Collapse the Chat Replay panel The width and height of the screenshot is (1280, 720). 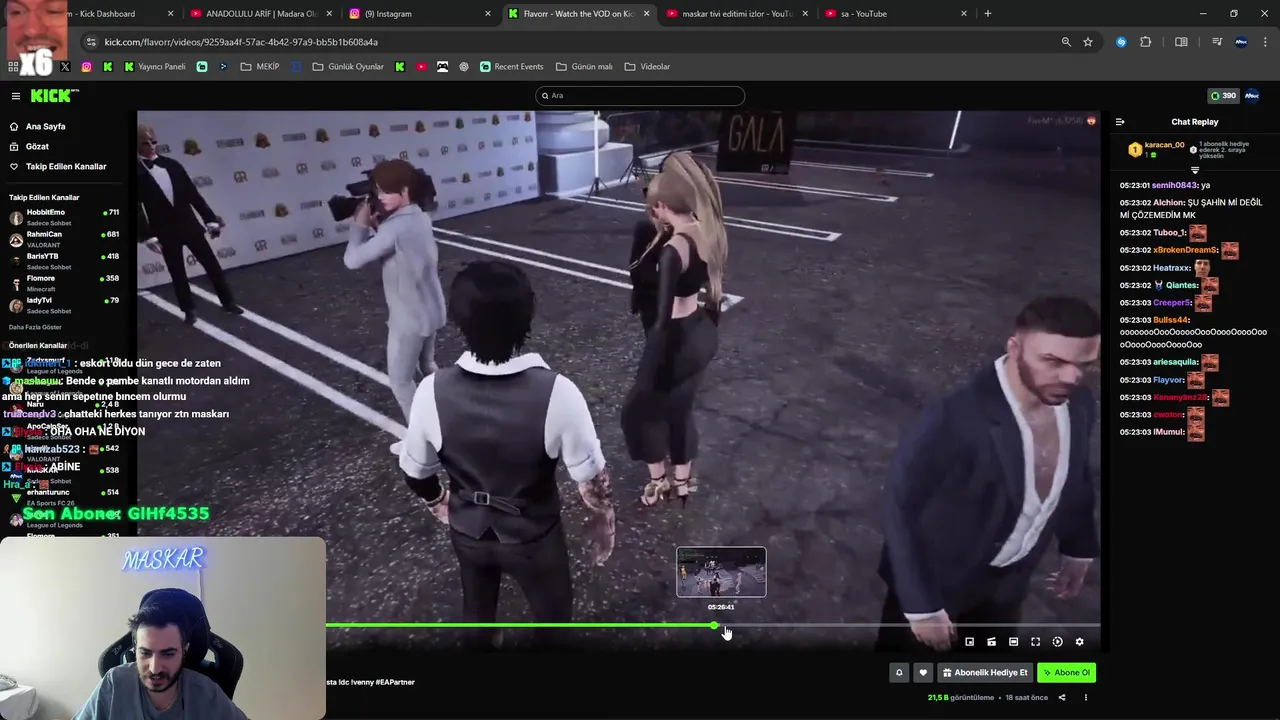(1120, 122)
